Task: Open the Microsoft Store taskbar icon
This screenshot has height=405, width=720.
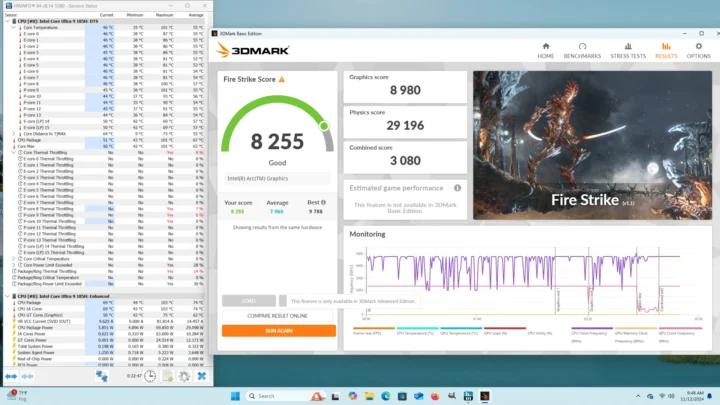Action: [x=402, y=396]
